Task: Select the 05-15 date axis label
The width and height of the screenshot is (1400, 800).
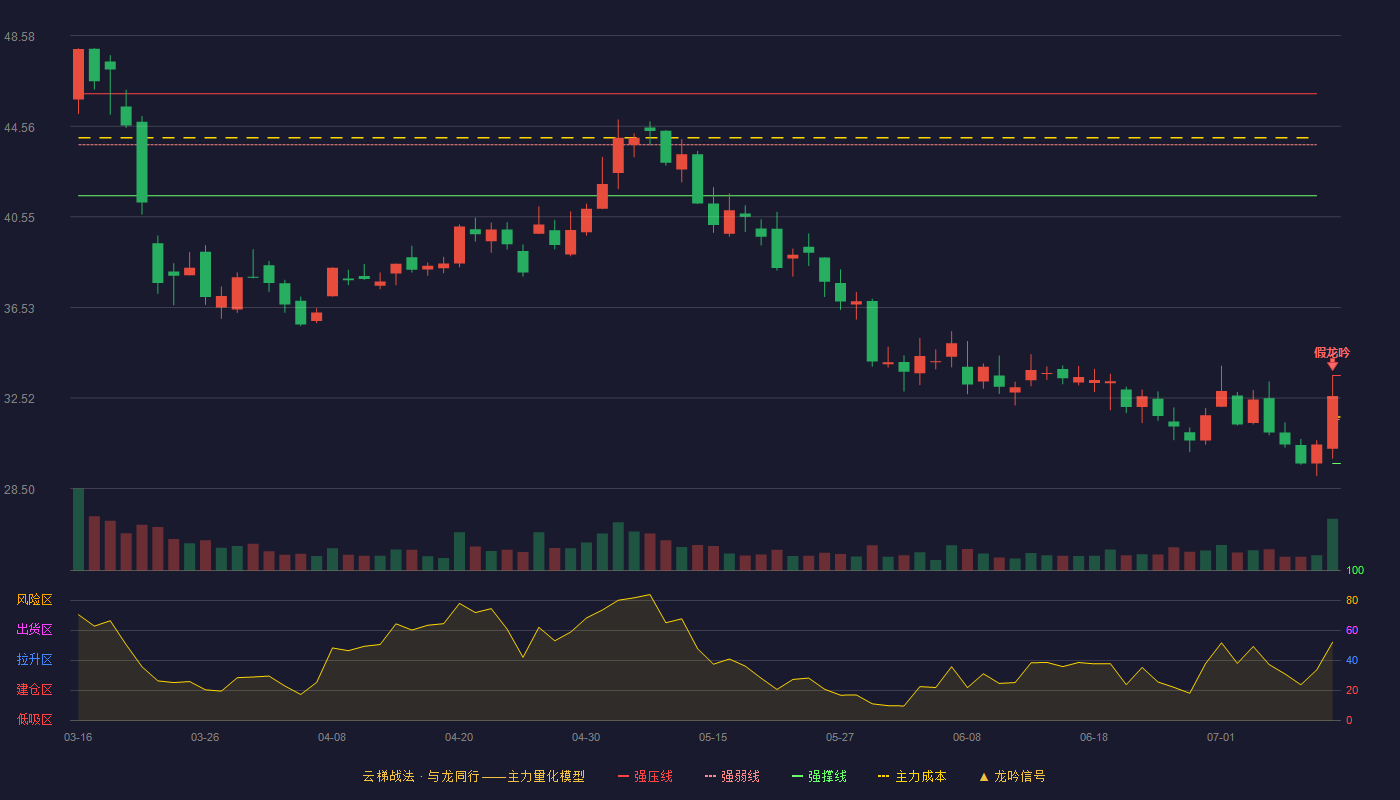Action: 713,737
